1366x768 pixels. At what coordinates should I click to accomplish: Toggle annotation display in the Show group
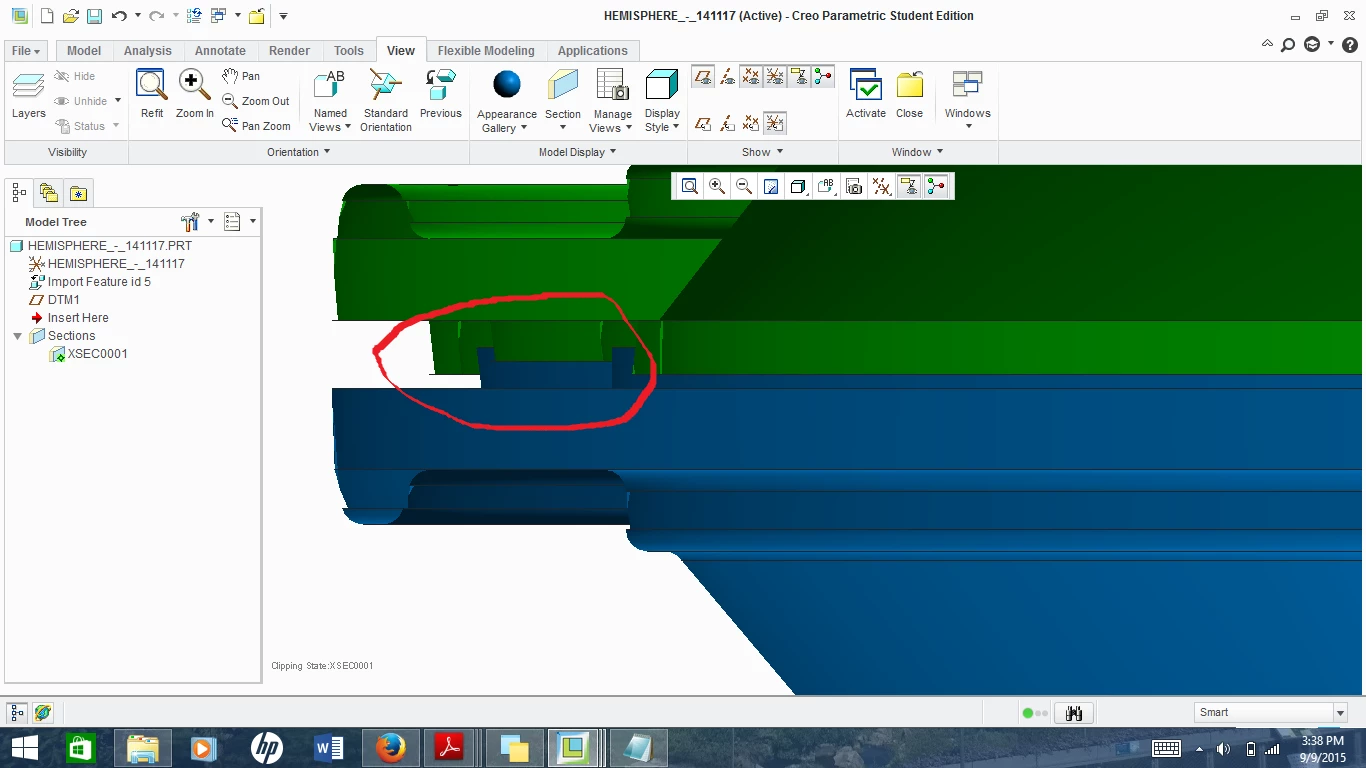point(799,76)
